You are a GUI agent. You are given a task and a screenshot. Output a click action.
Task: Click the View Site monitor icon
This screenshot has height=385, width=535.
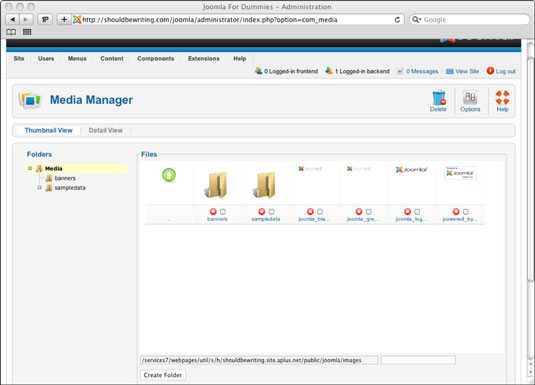(x=450, y=71)
